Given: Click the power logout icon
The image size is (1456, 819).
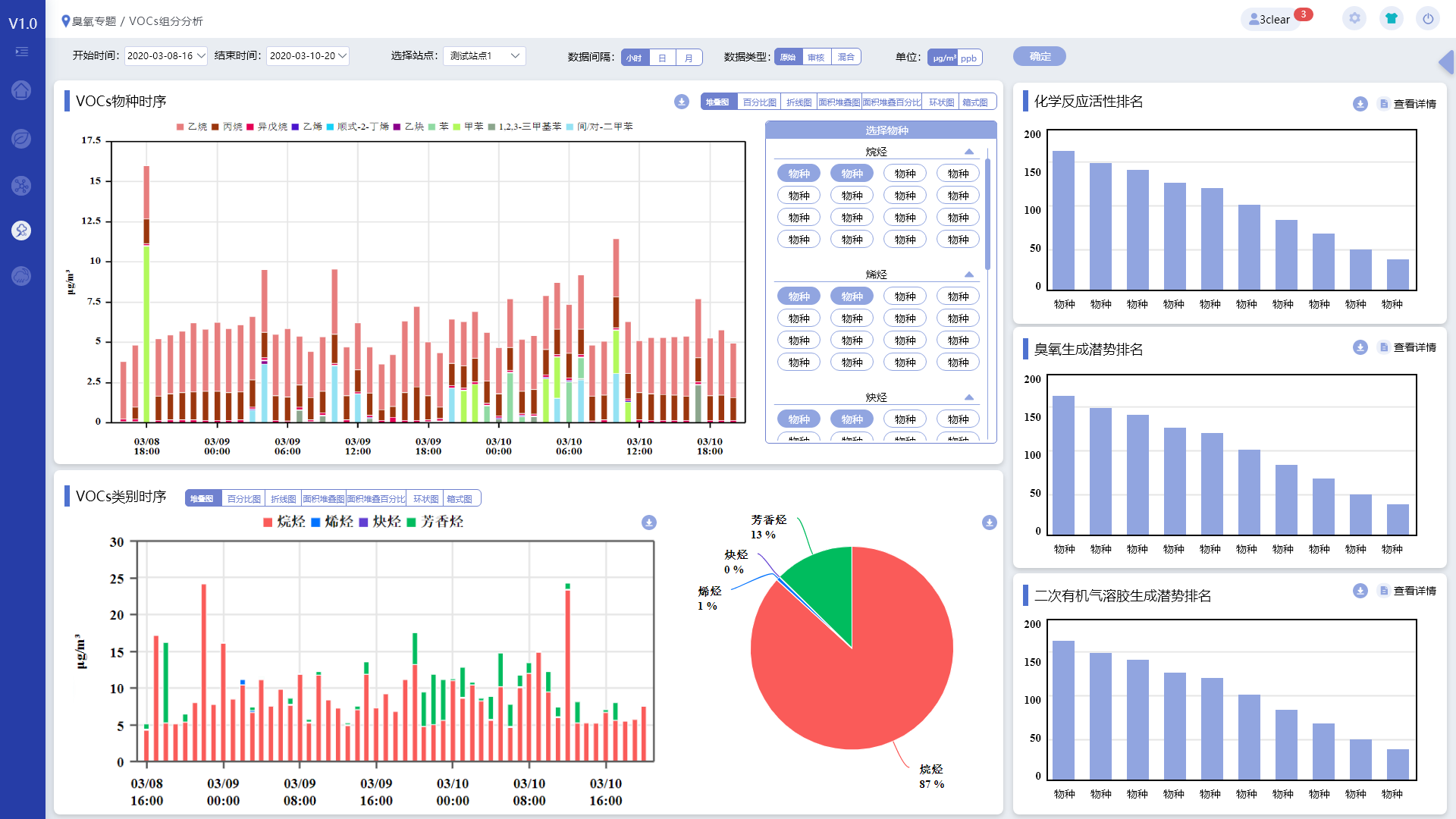Looking at the screenshot, I should [1428, 18].
